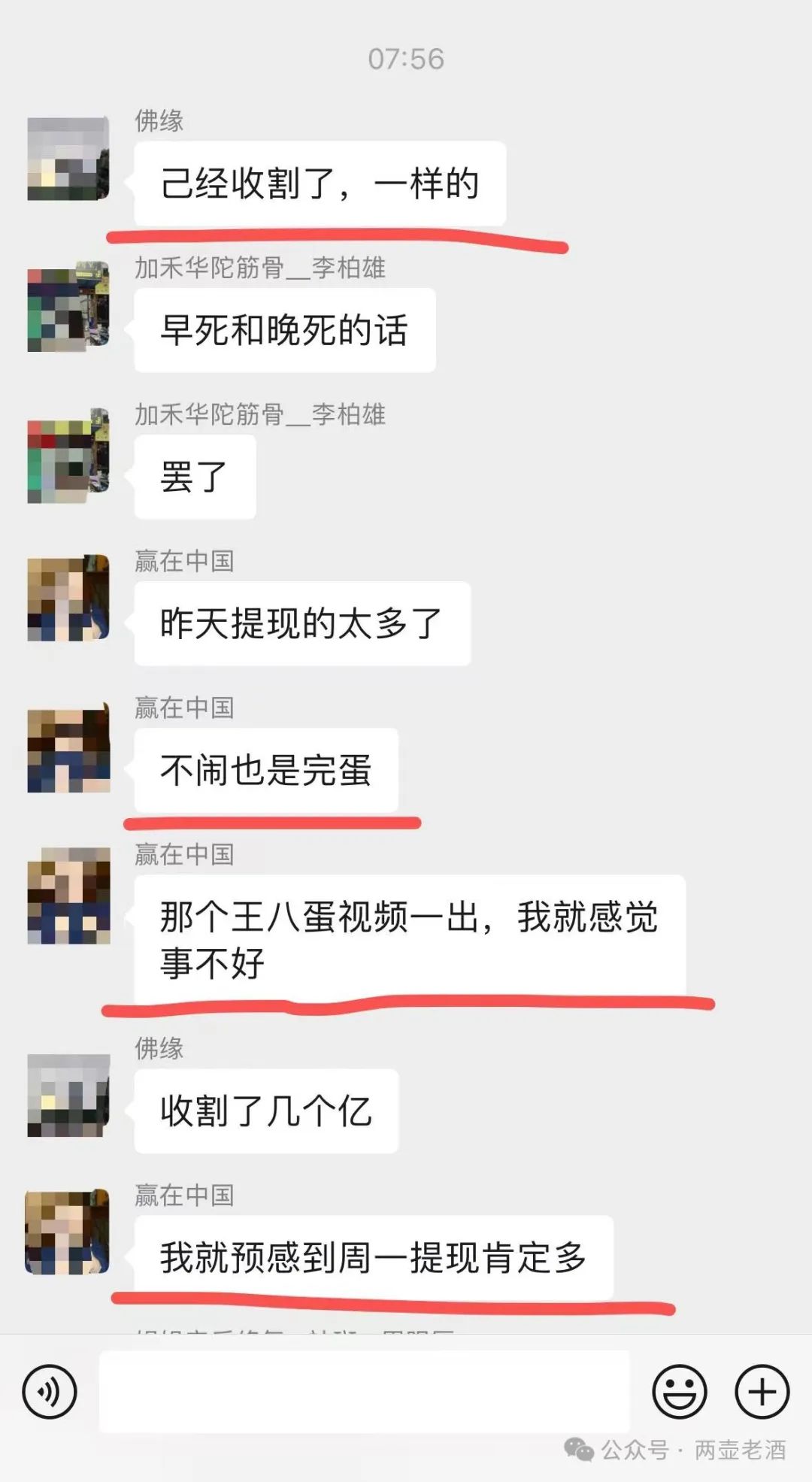Tap the avatar beside 昨天提现的太多了

click(68, 598)
